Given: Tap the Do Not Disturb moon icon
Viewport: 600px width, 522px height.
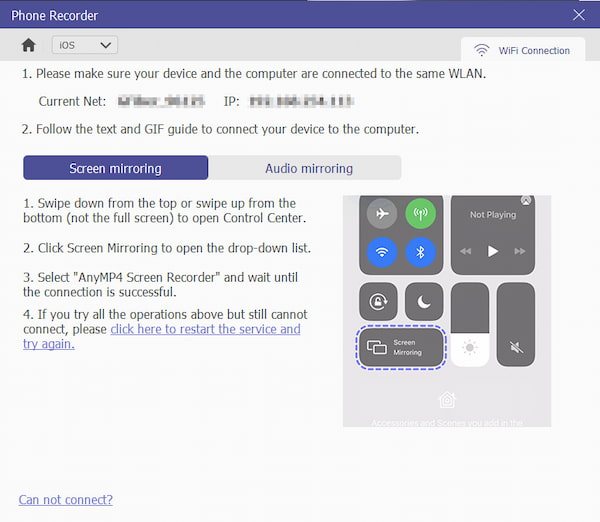Looking at the screenshot, I should click(424, 302).
